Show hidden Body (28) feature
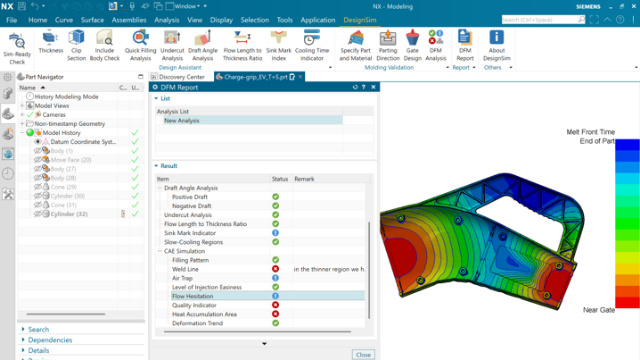The image size is (640, 360). tap(38, 178)
